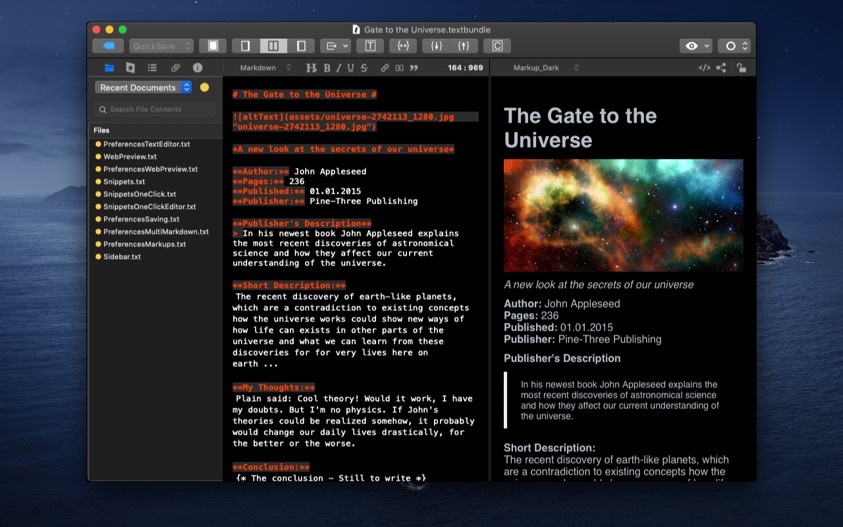Click the 'Publisher's Description' heading in the preview
Viewport: 843px width, 527px height.
[562, 358]
